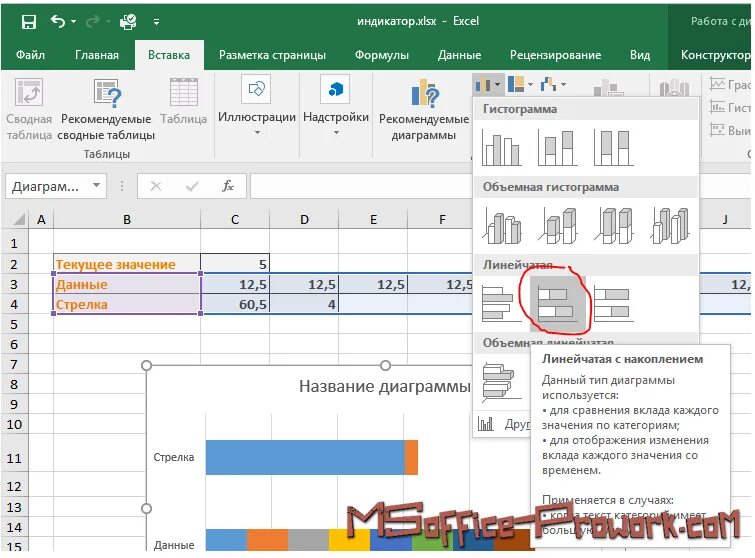Screen dimensions: 755x558
Task: Open the Вид tab
Action: [640, 55]
